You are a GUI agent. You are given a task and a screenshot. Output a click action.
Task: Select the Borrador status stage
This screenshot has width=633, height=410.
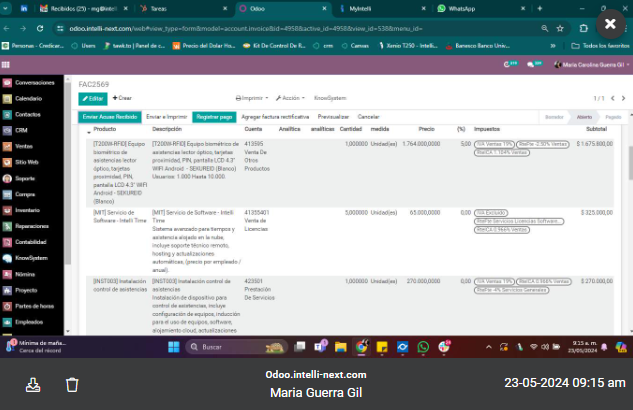(x=554, y=117)
